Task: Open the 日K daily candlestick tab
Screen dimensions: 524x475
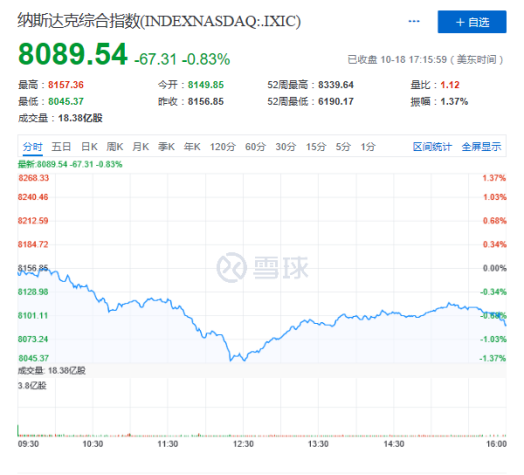Action: [x=89, y=147]
